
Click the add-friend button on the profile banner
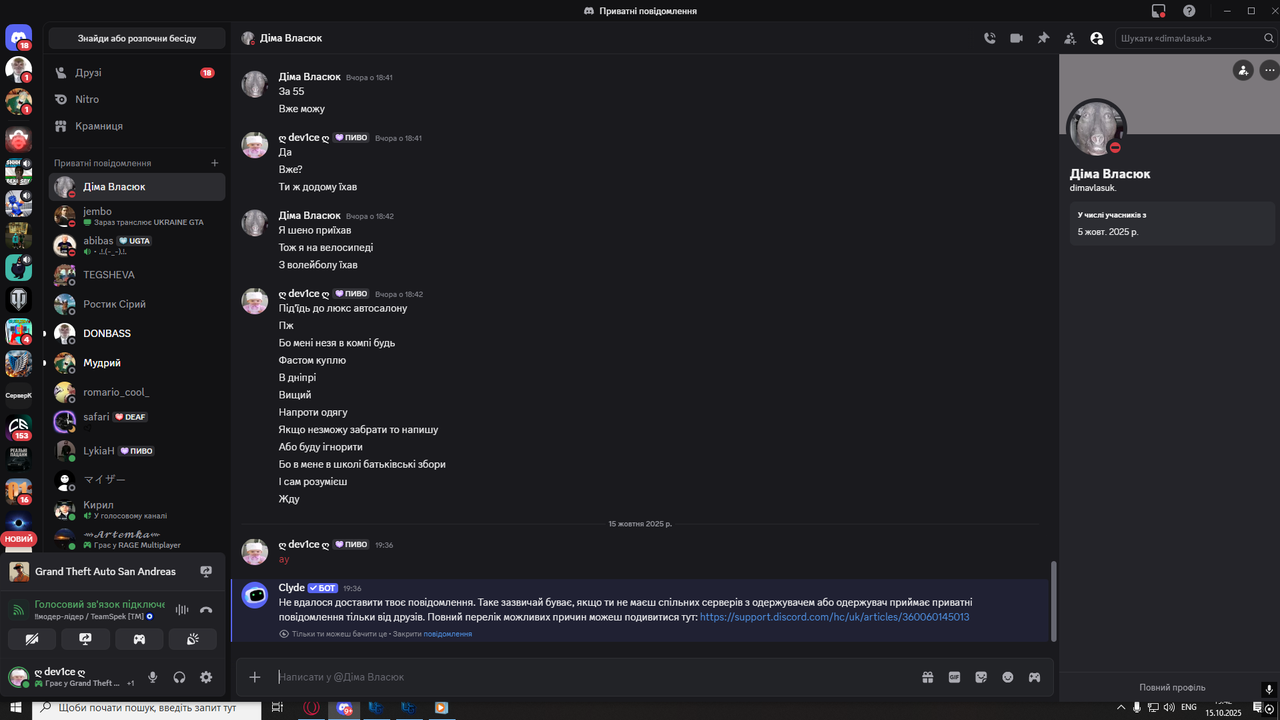tap(1243, 70)
